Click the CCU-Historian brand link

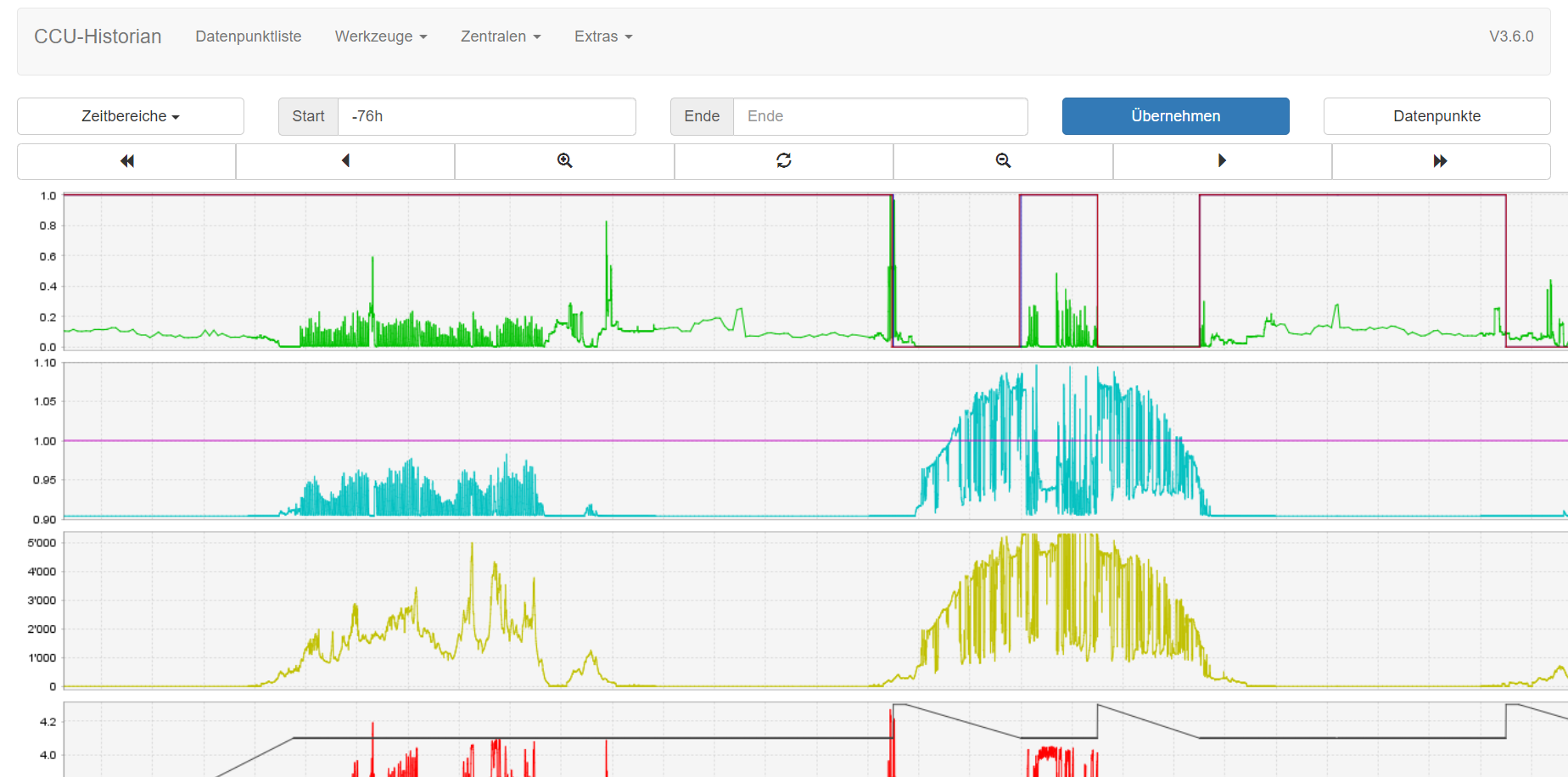click(x=98, y=36)
